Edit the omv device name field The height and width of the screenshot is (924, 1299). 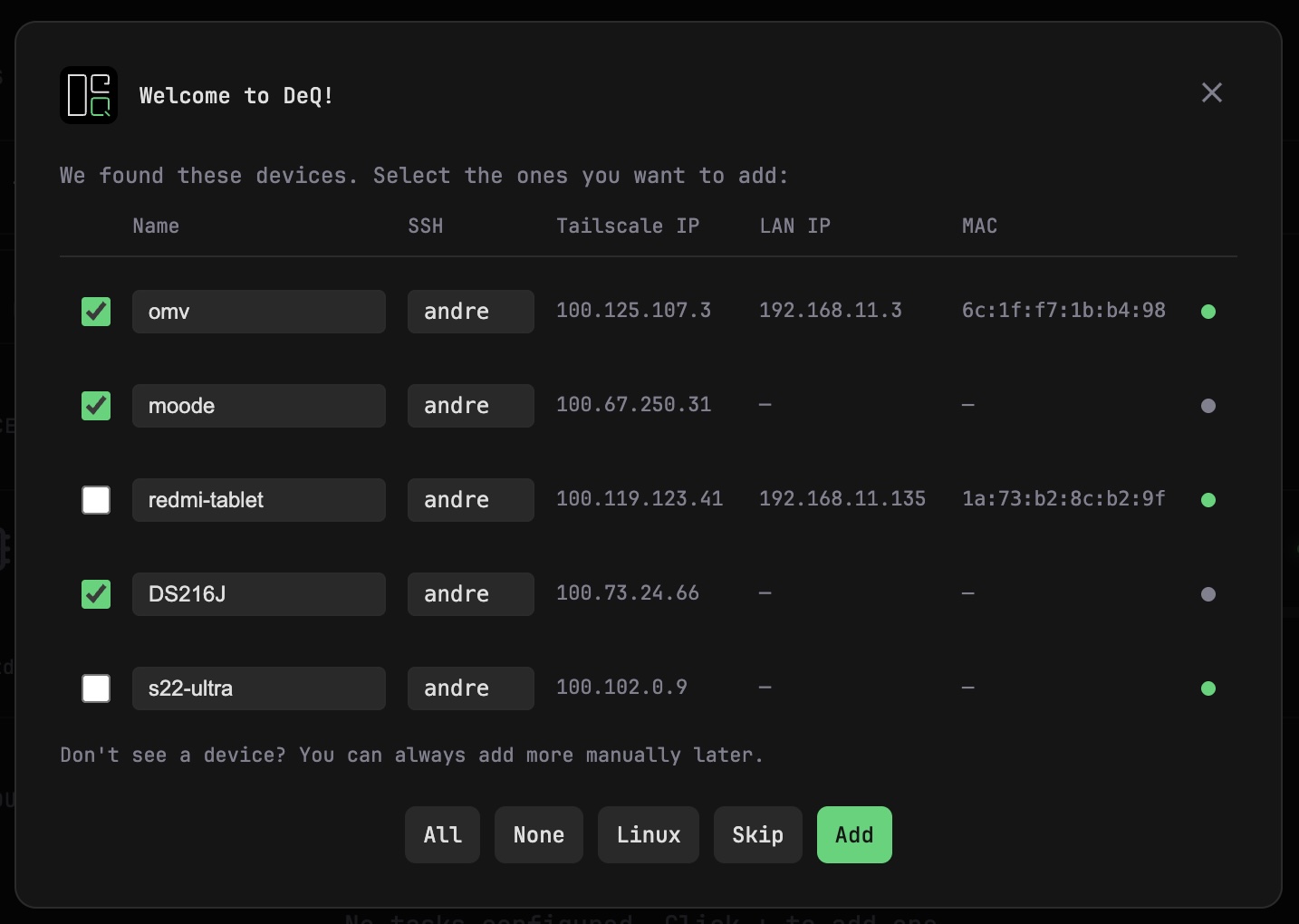(258, 312)
